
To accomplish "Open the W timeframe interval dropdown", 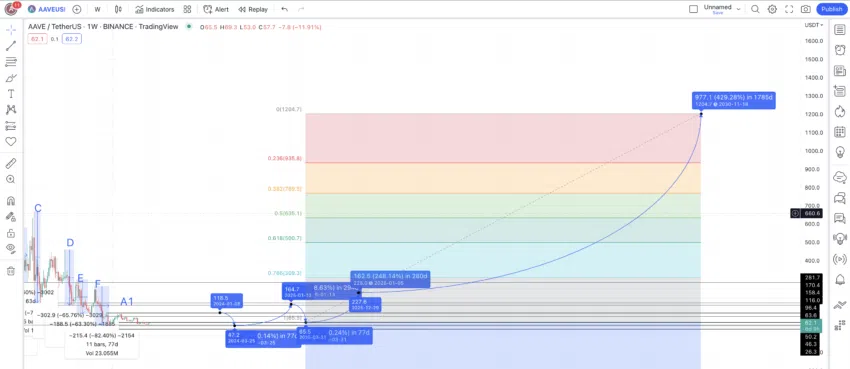I will (97, 9).
